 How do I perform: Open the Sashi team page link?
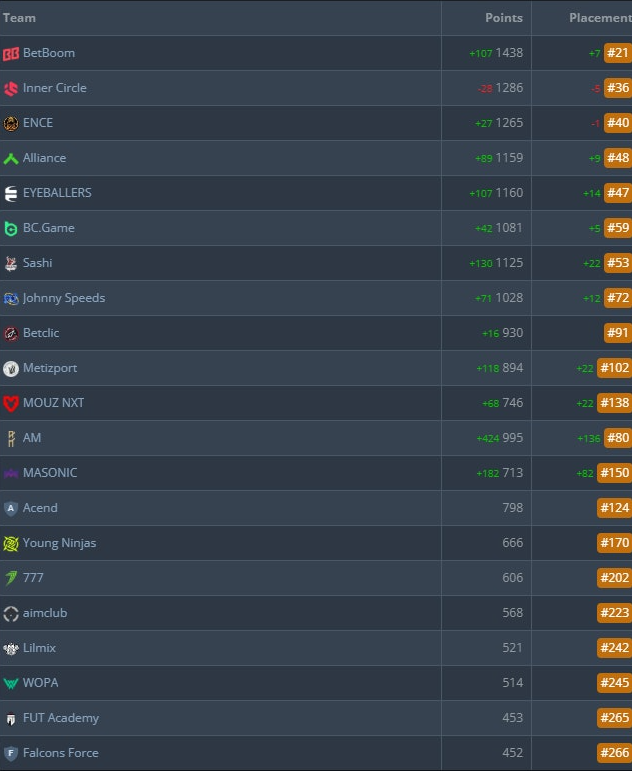pos(37,263)
